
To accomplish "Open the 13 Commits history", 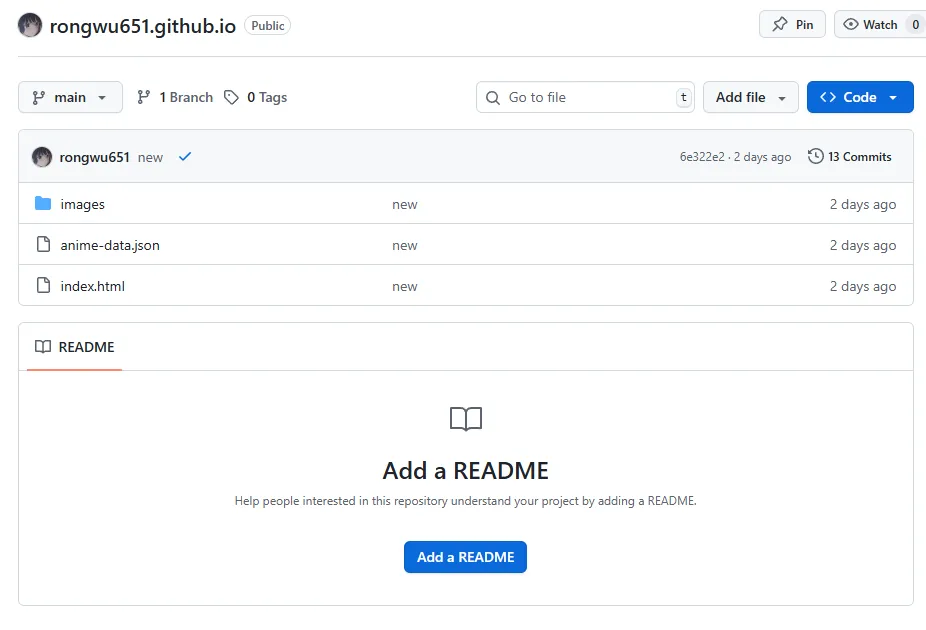I will [x=849, y=157].
